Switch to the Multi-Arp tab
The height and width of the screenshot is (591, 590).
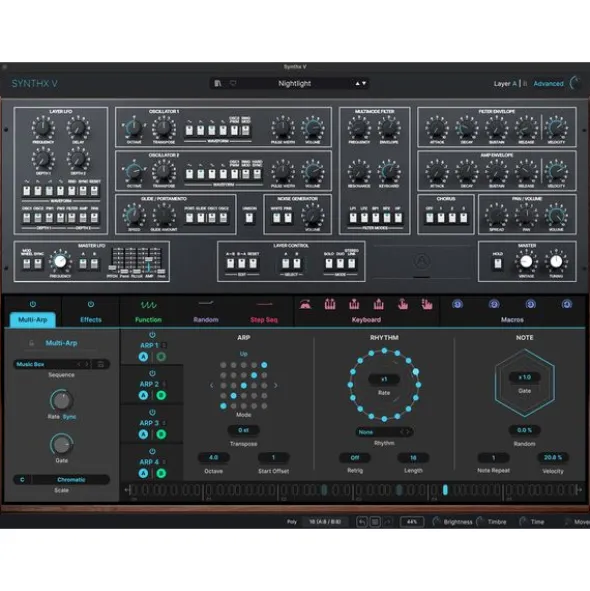[33, 320]
